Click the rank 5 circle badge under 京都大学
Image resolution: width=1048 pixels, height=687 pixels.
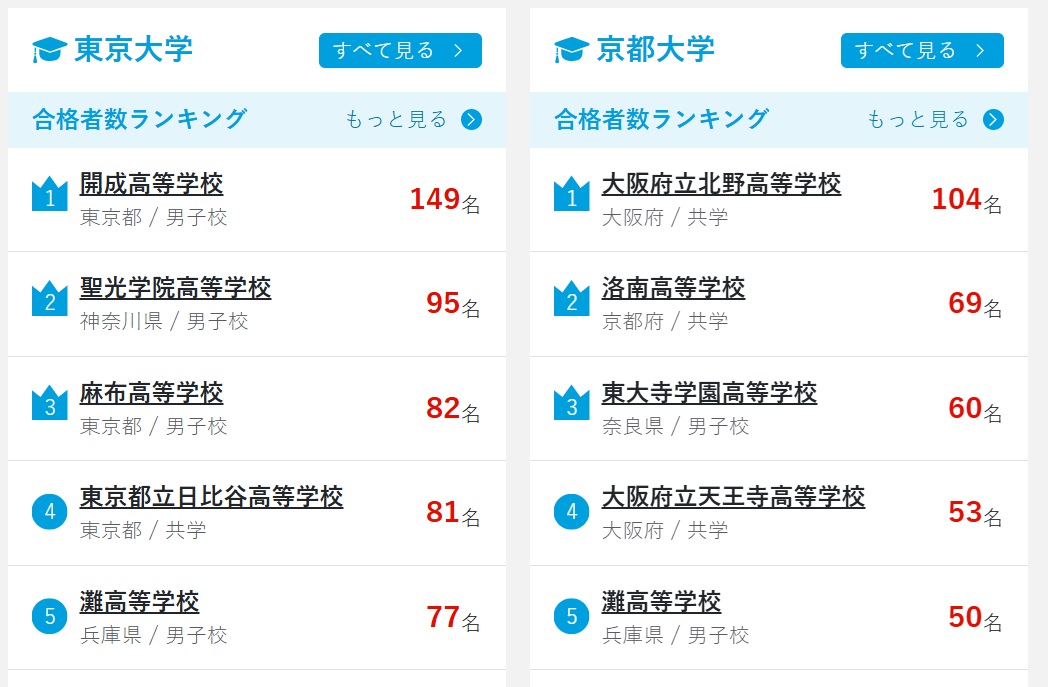(571, 616)
